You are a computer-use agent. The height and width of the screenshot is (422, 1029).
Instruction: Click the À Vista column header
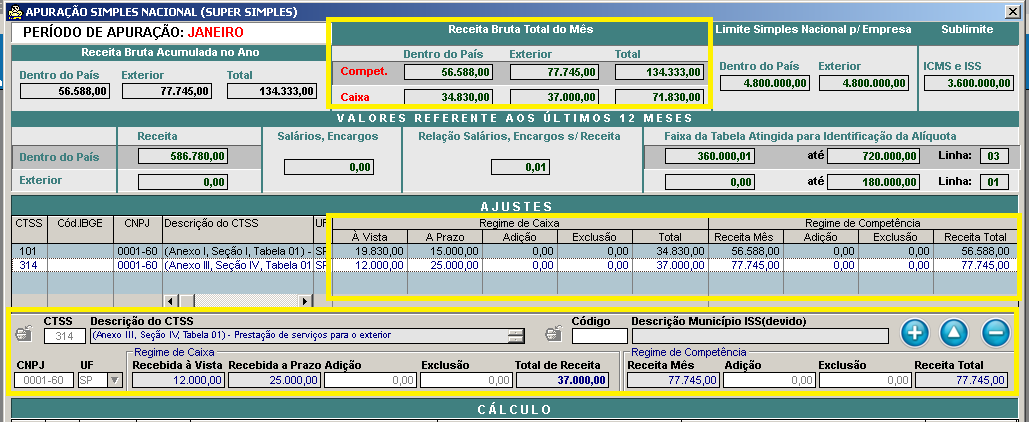tap(370, 237)
